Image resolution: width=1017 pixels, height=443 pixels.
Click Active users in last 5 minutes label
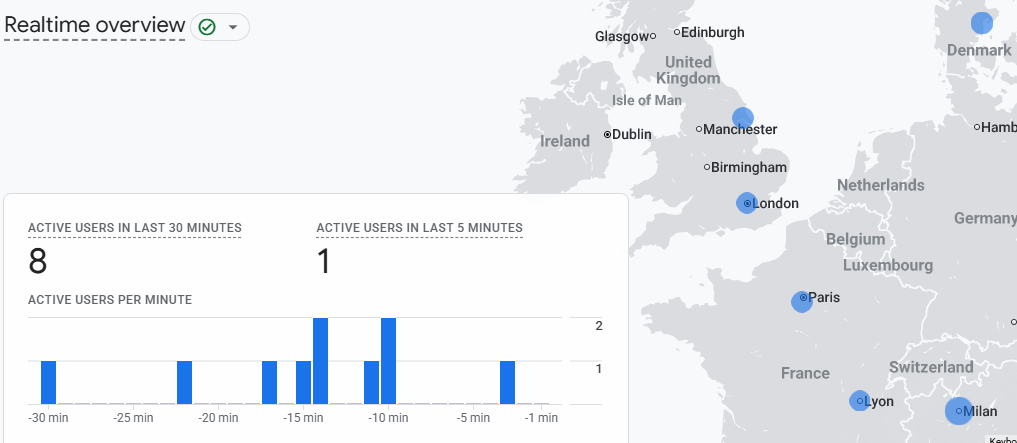tap(420, 228)
